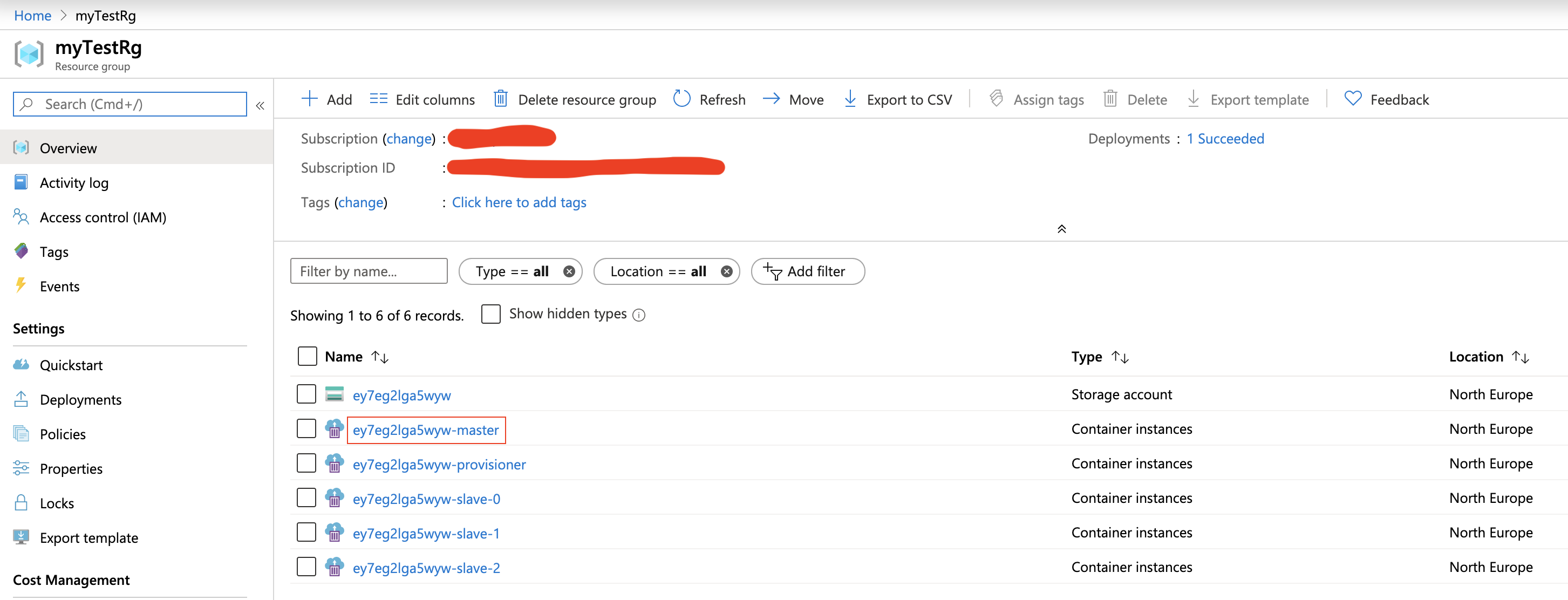Click the Add filter funnel icon
1568x600 pixels.
pyautogui.click(x=773, y=271)
